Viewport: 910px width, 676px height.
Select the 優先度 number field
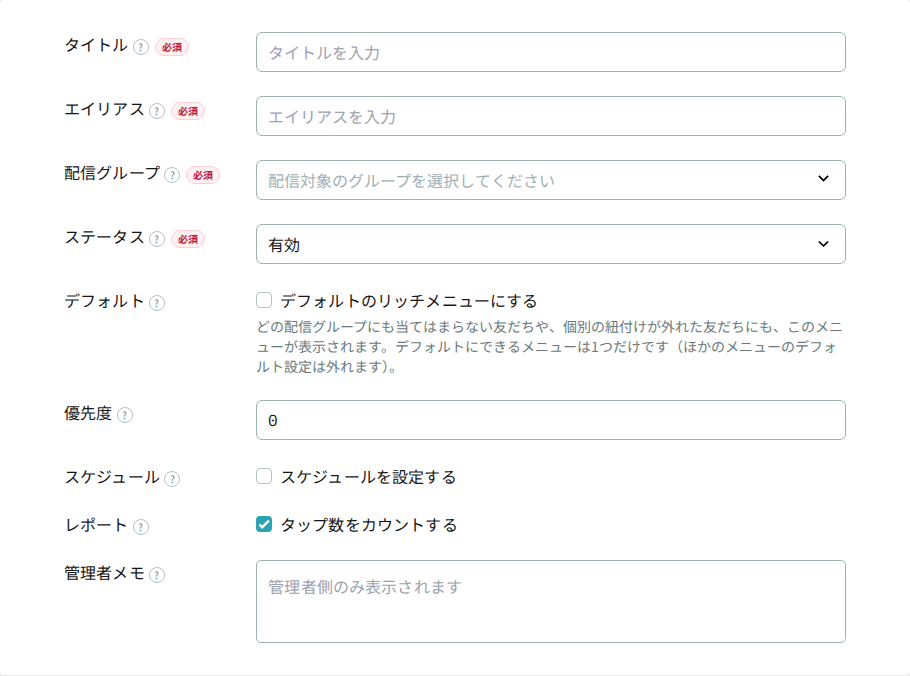click(x=551, y=420)
